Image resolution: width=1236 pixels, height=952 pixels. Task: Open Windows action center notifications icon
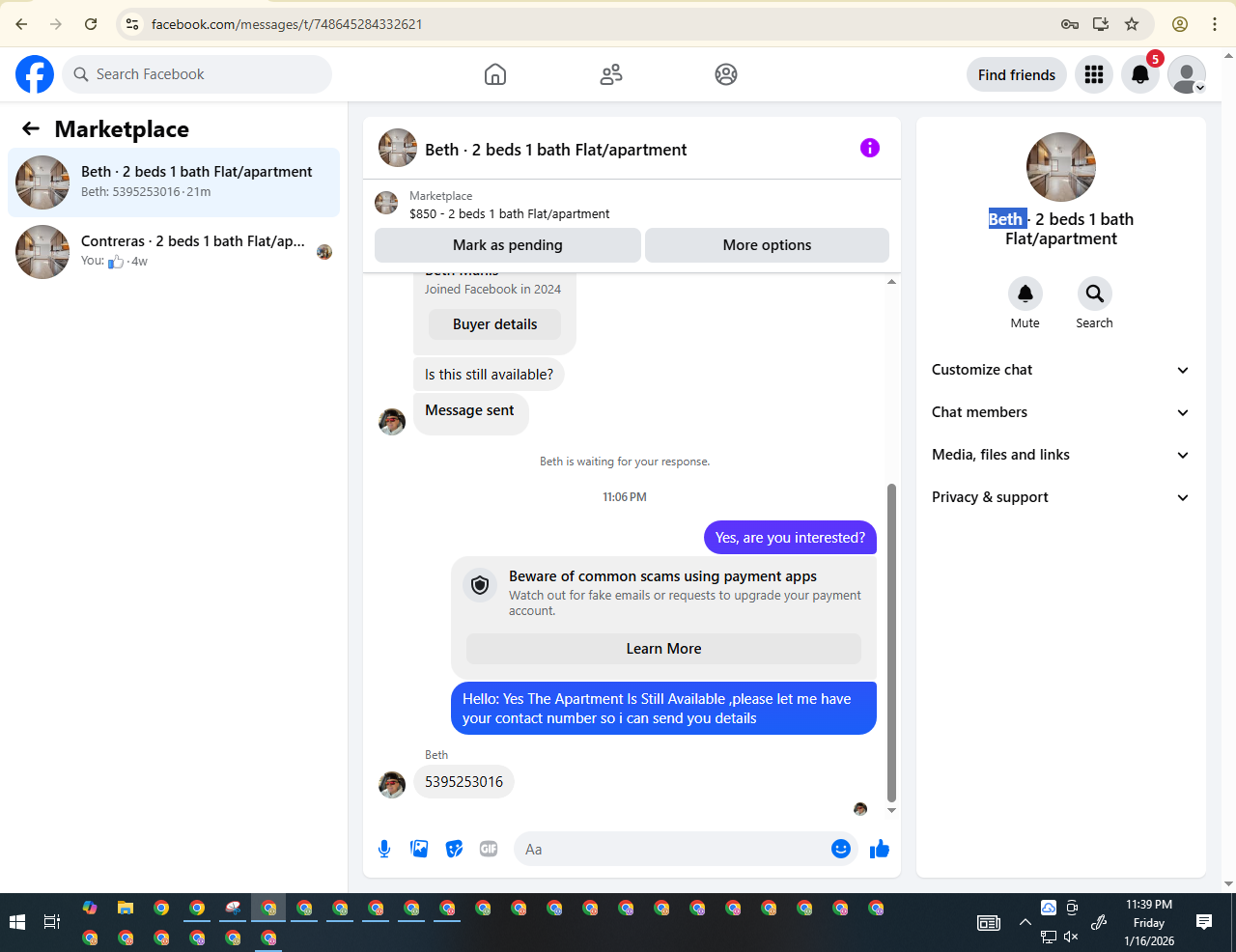[x=1204, y=922]
